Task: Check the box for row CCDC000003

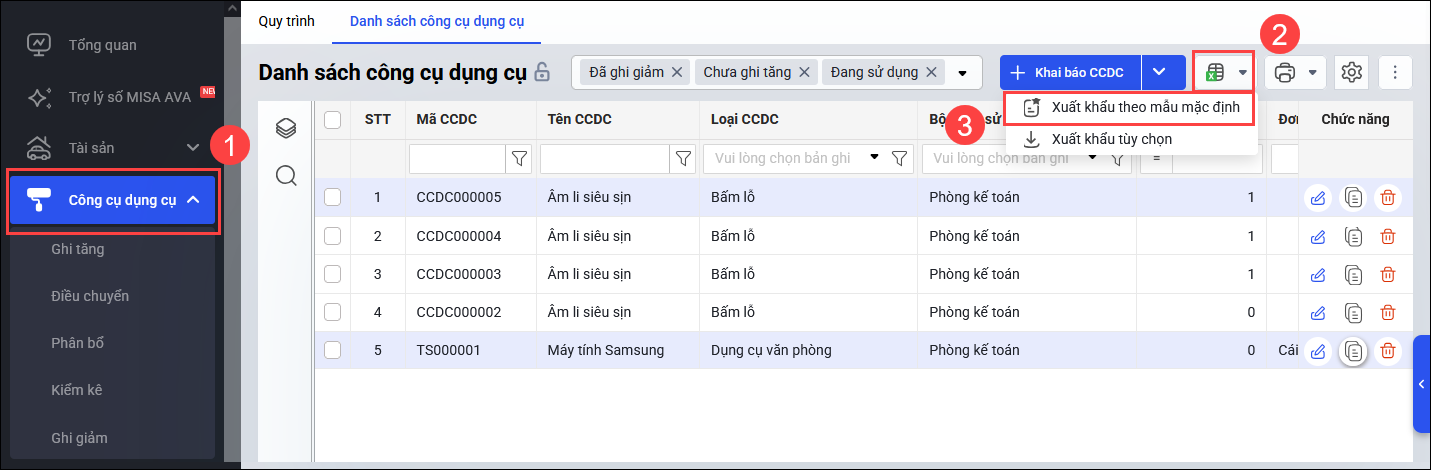Action: point(333,274)
